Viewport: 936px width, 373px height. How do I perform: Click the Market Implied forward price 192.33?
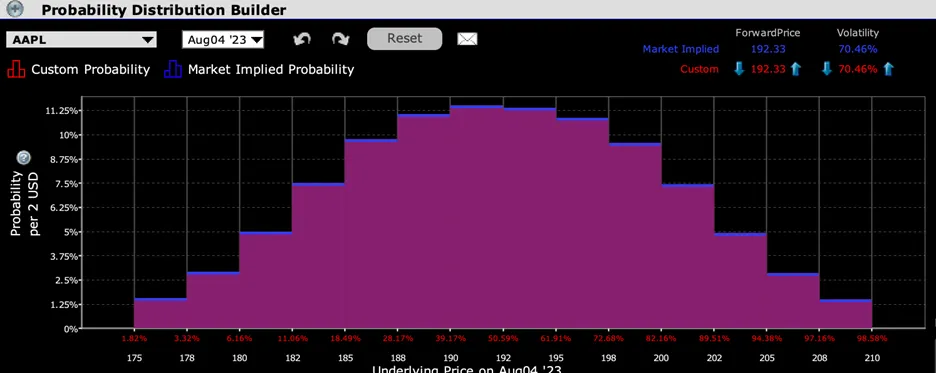pyautogui.click(x=768, y=50)
